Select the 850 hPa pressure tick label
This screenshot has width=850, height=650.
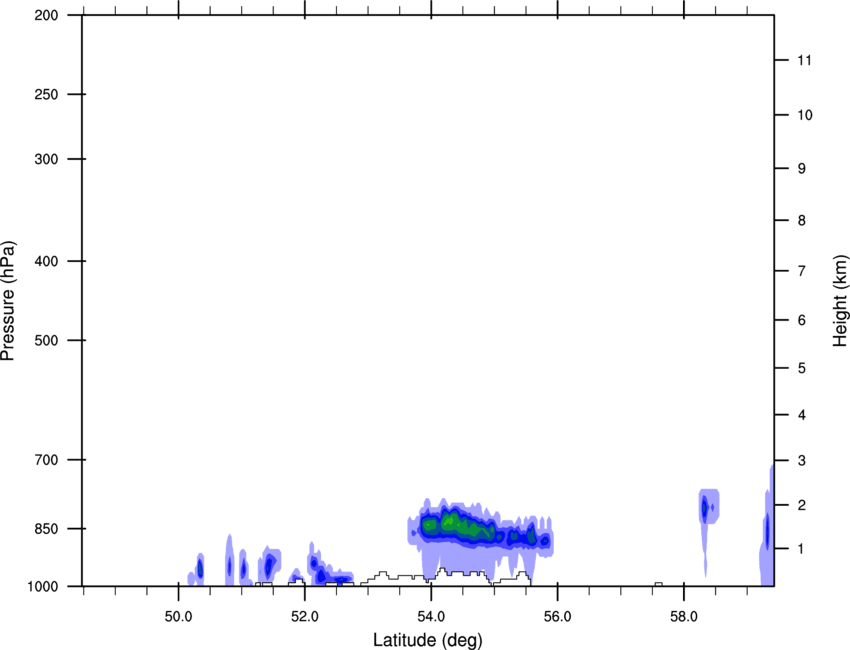click(49, 529)
